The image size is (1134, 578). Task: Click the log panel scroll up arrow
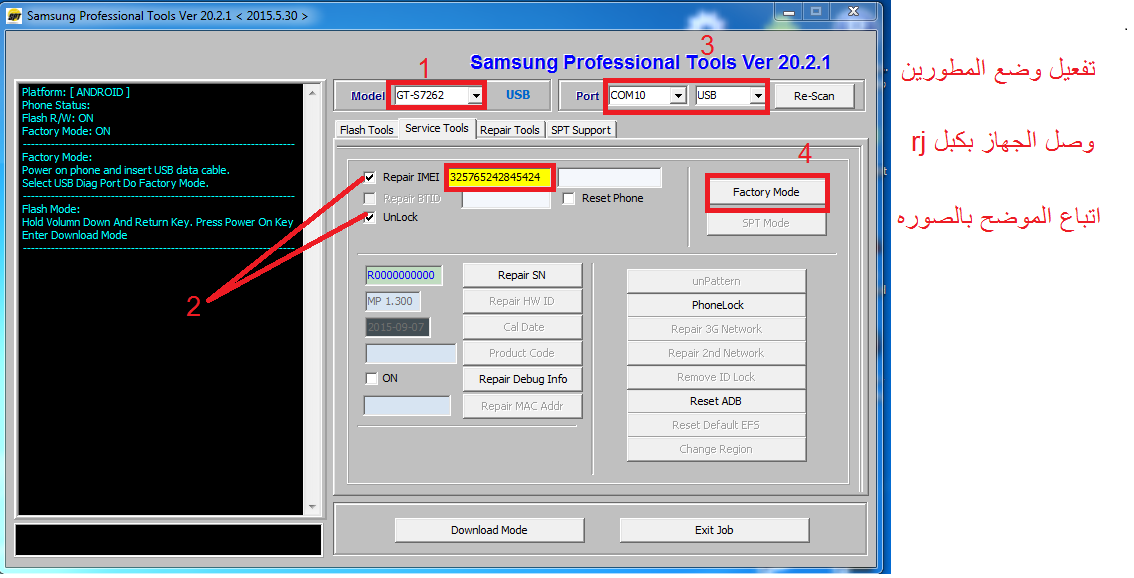(x=312, y=93)
